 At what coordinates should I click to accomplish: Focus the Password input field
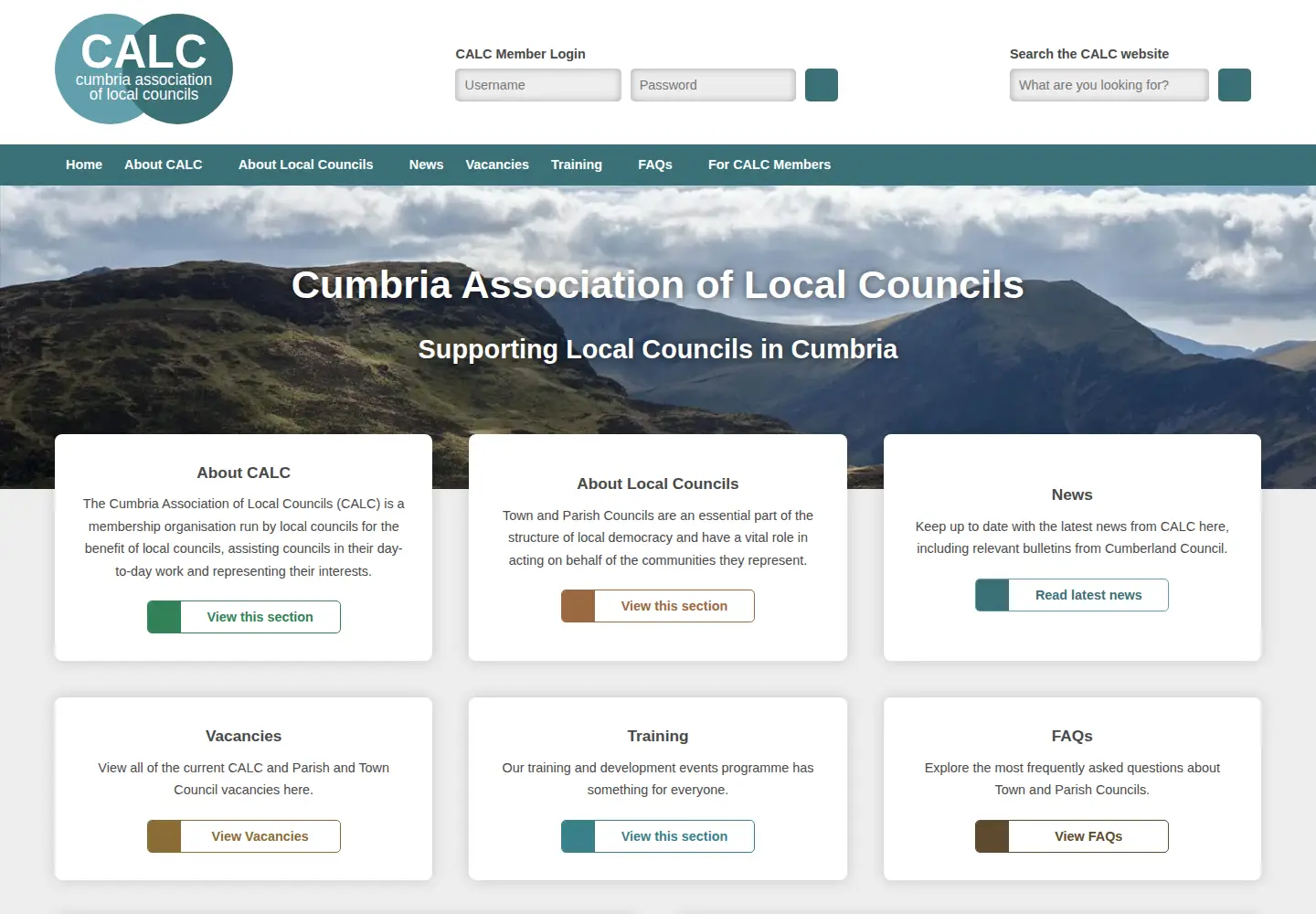(713, 85)
